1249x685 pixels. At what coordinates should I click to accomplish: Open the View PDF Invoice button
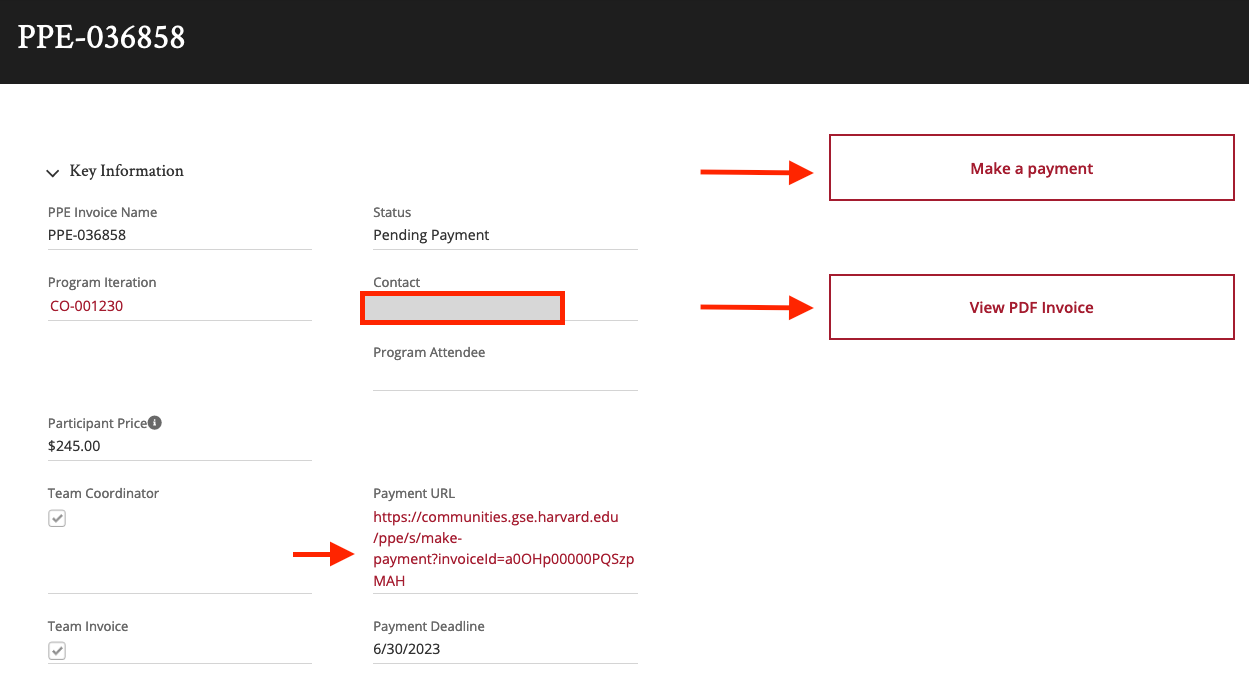[1031, 307]
